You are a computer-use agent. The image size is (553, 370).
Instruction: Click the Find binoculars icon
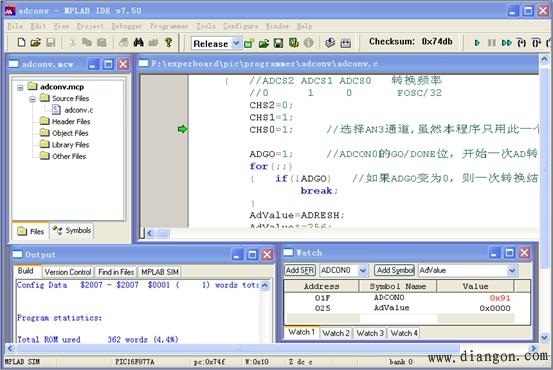(139, 43)
